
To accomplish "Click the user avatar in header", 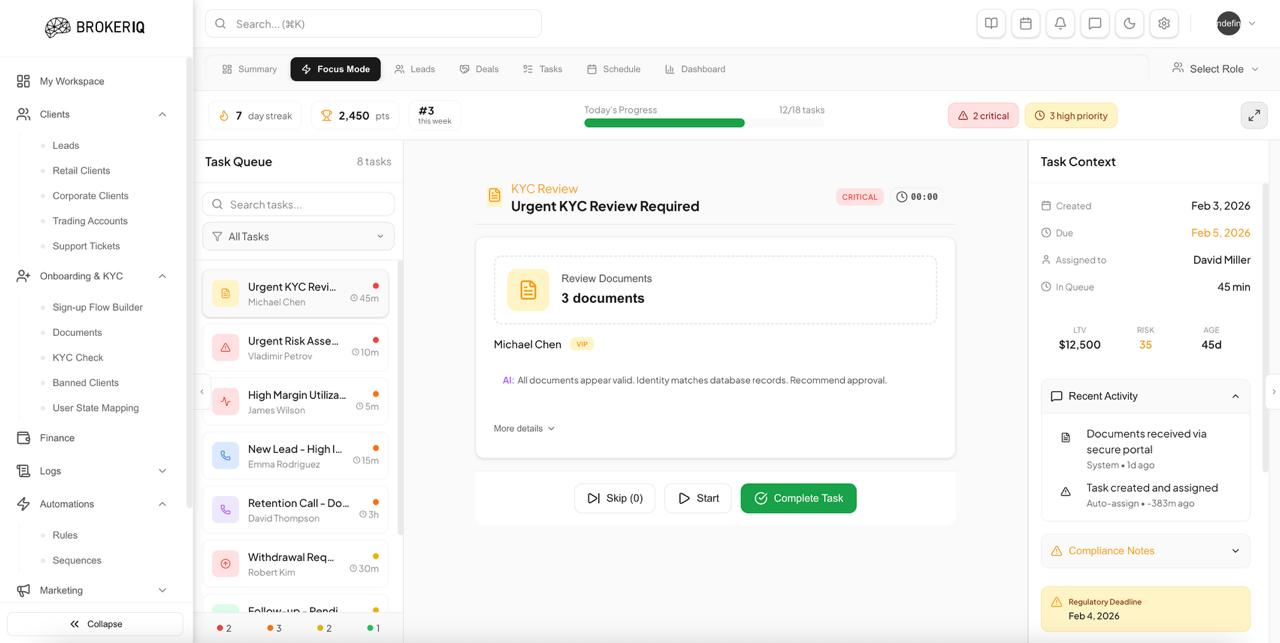I will (1228, 23).
